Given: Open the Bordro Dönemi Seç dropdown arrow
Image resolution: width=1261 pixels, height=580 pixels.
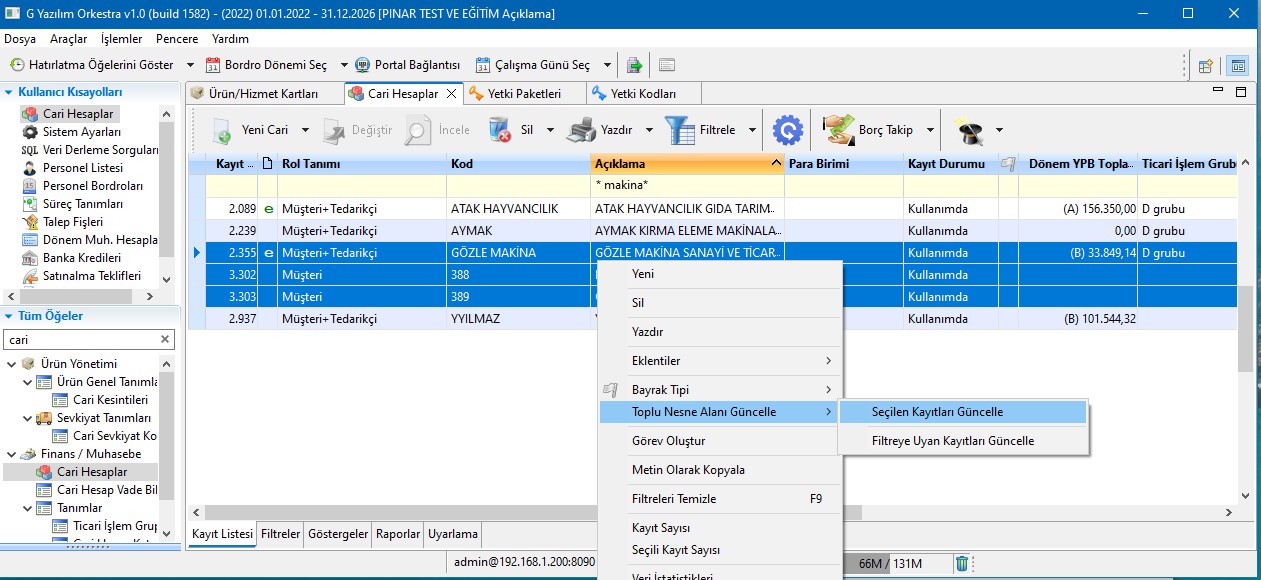Looking at the screenshot, I should tap(344, 65).
